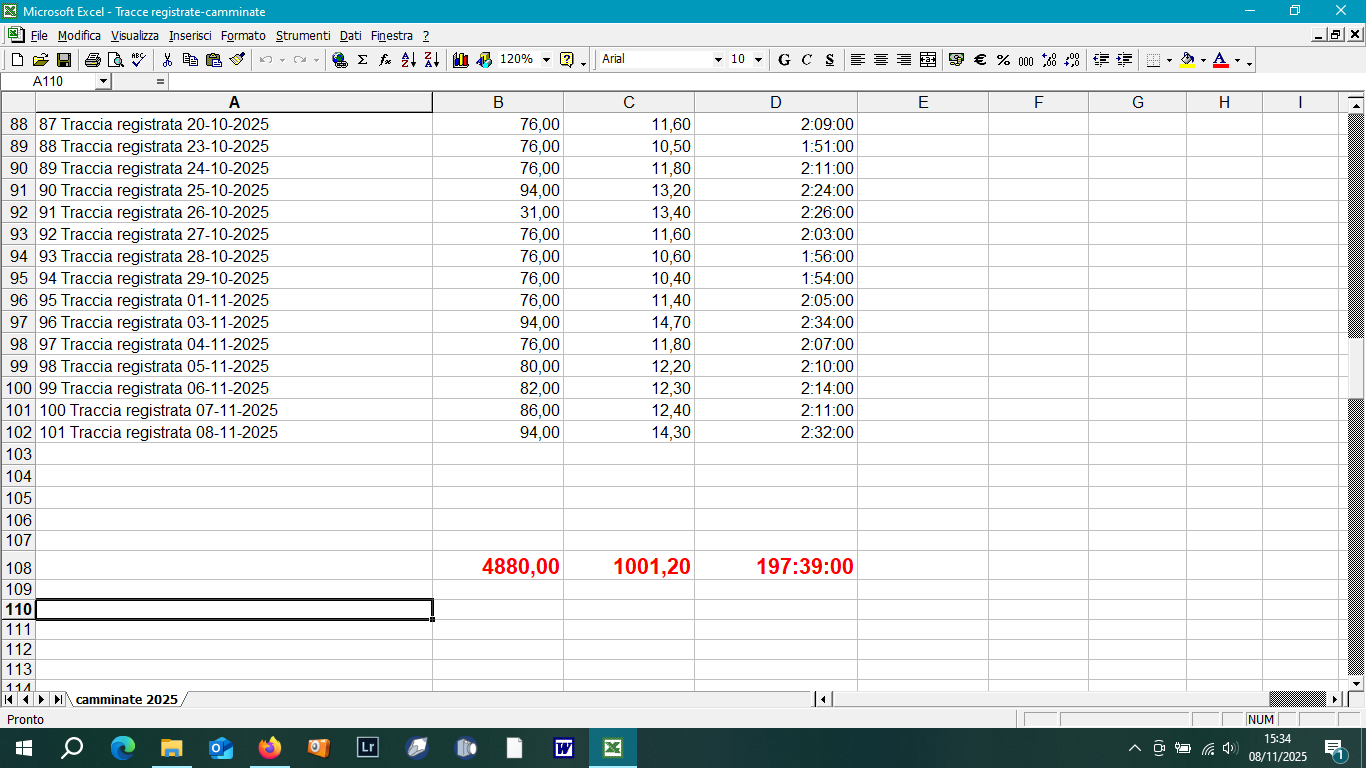This screenshot has height=768, width=1366.
Task: Switch to the camminate 2025 sheet tab
Action: (x=126, y=699)
